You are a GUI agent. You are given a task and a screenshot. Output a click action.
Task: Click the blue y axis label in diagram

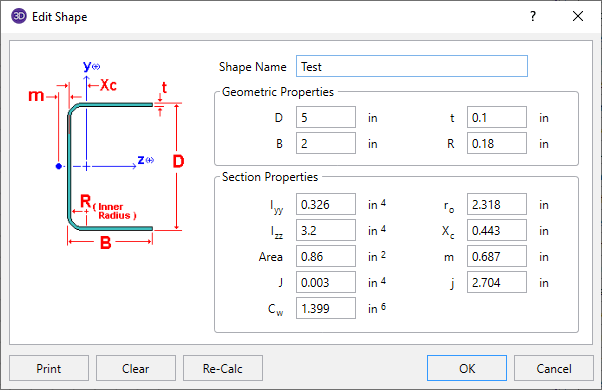(x=91, y=66)
